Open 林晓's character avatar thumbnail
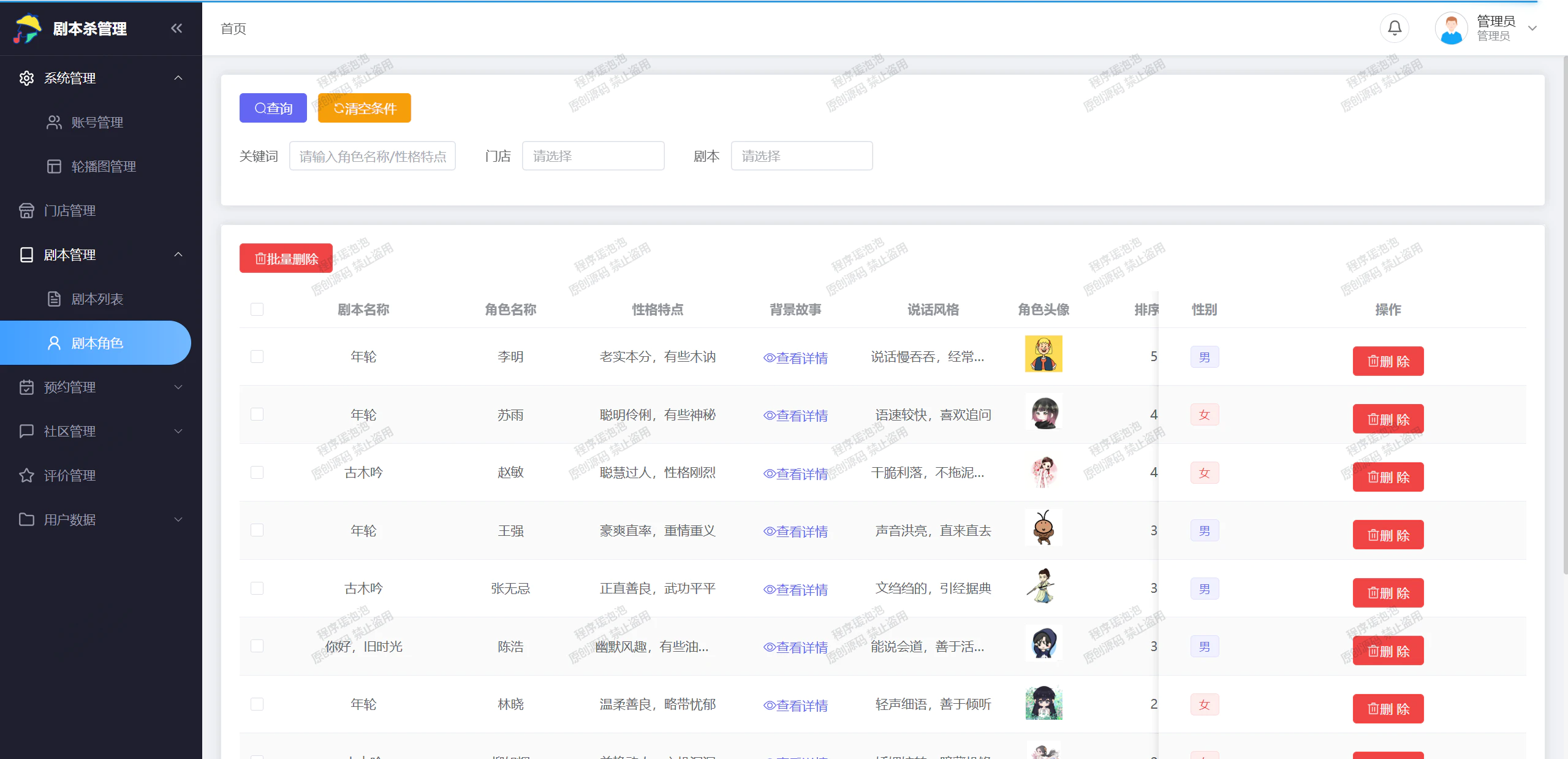This screenshot has height=759, width=1568. [1043, 701]
